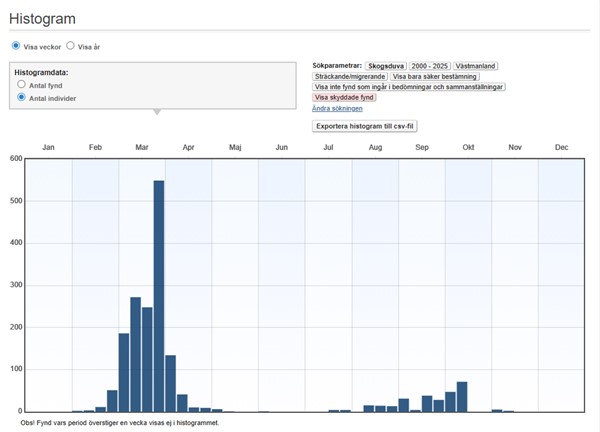
Task: Click the 'Skogsduva' search parameter tag
Action: click(x=385, y=66)
